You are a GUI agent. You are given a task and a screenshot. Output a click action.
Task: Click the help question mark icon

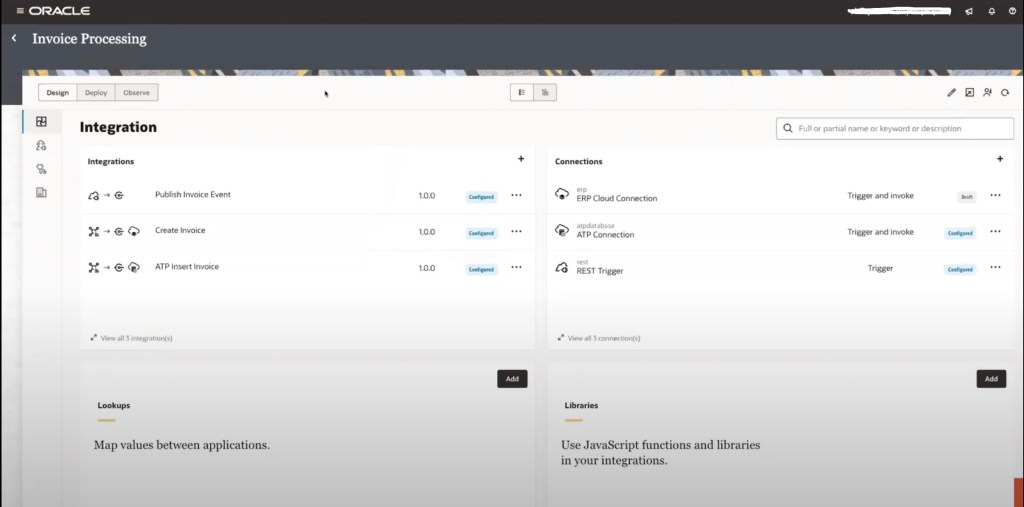[x=1011, y=11]
